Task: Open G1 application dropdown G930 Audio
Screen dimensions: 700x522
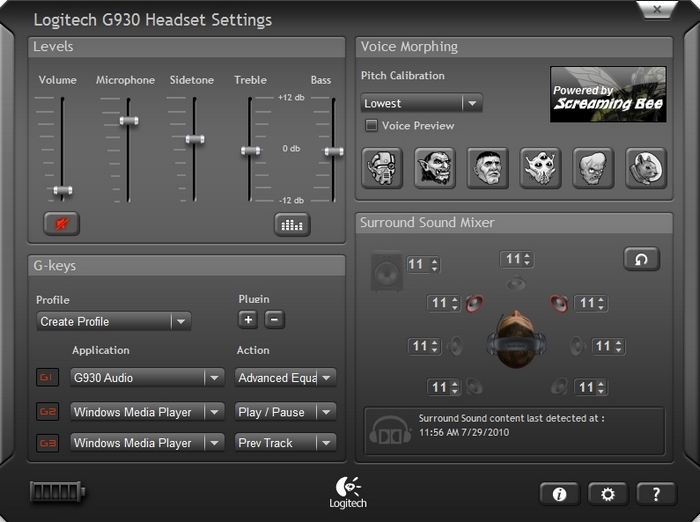Action: (147, 378)
